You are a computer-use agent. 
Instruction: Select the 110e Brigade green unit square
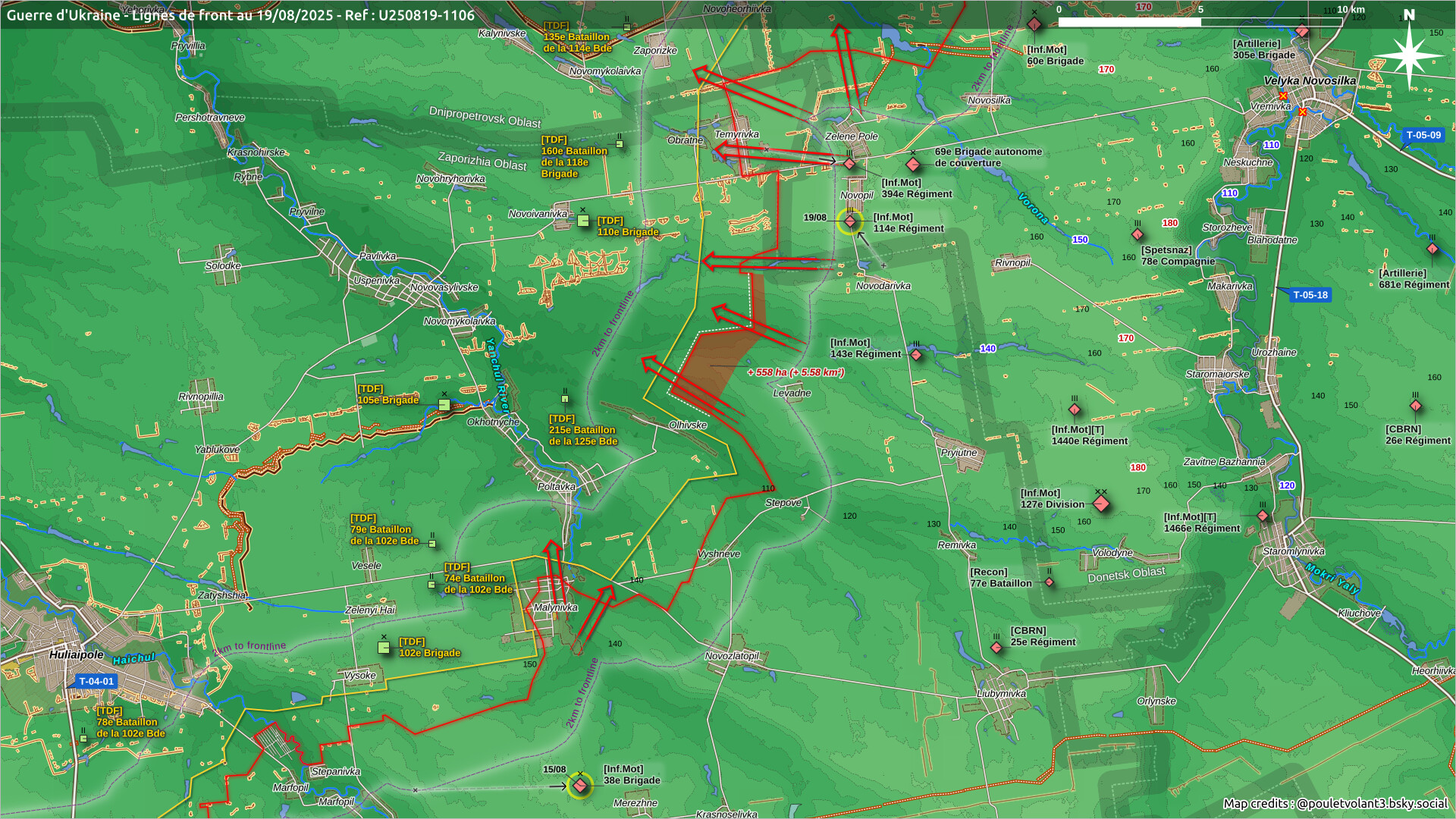point(583,221)
